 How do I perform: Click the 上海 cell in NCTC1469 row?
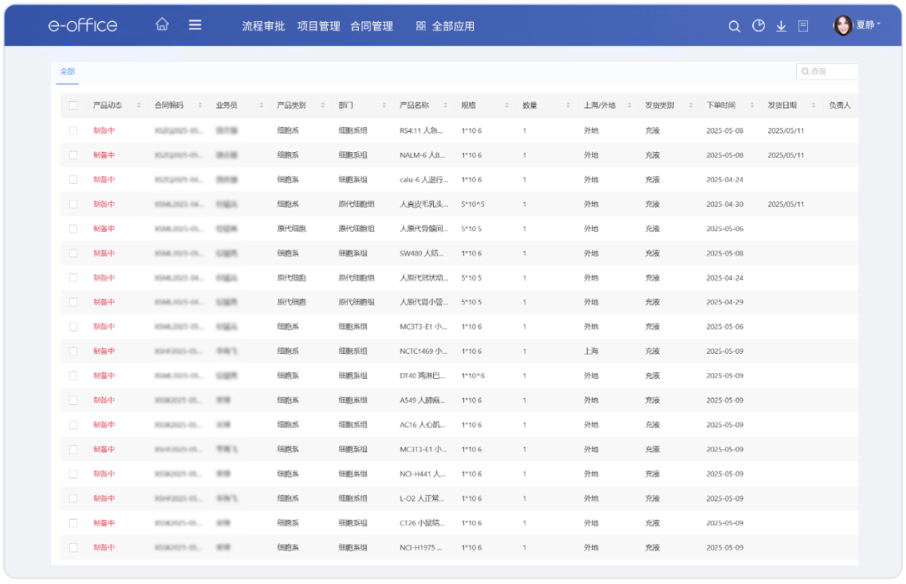coord(591,351)
